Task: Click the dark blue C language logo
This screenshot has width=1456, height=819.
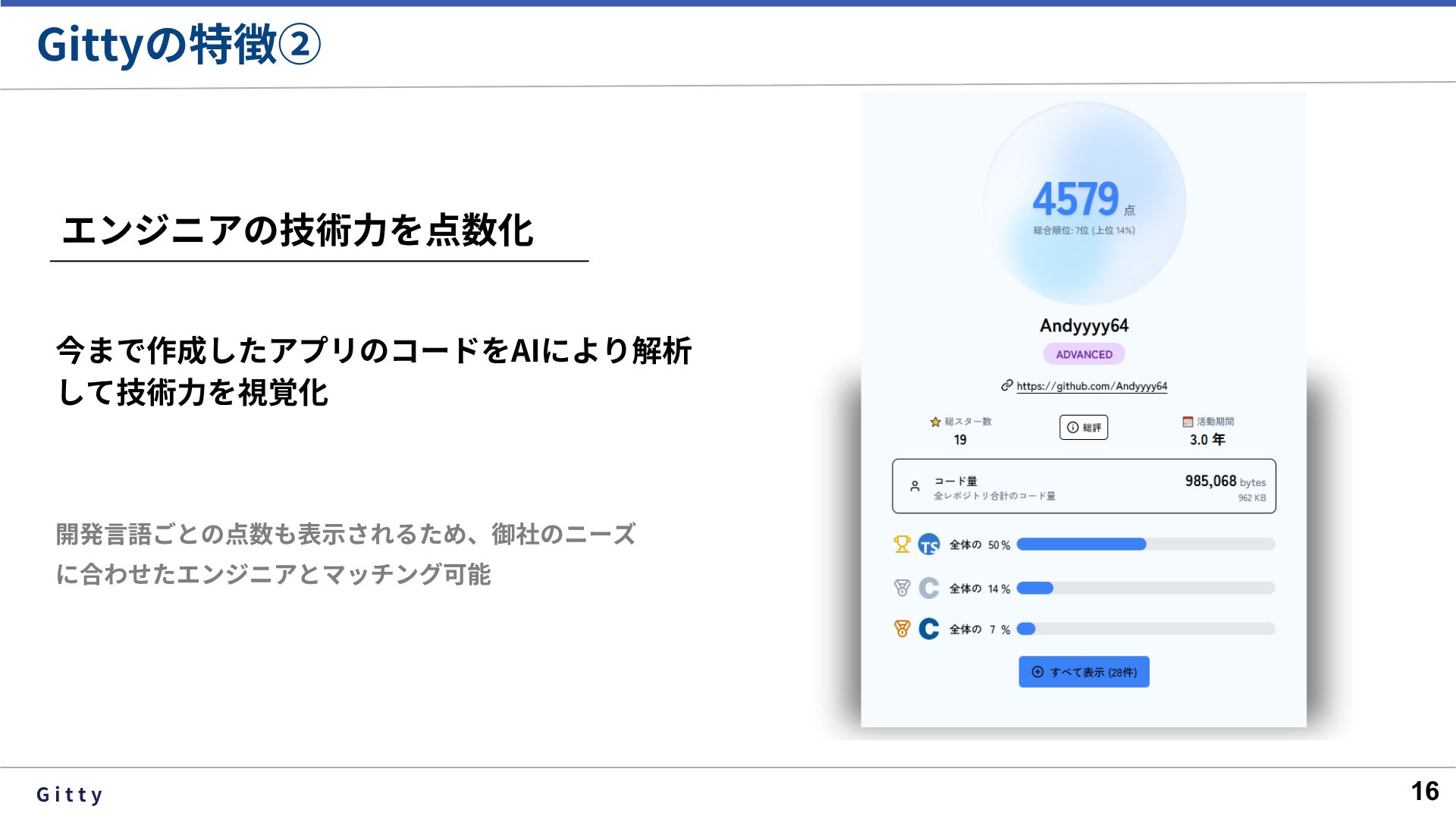Action: (x=929, y=629)
